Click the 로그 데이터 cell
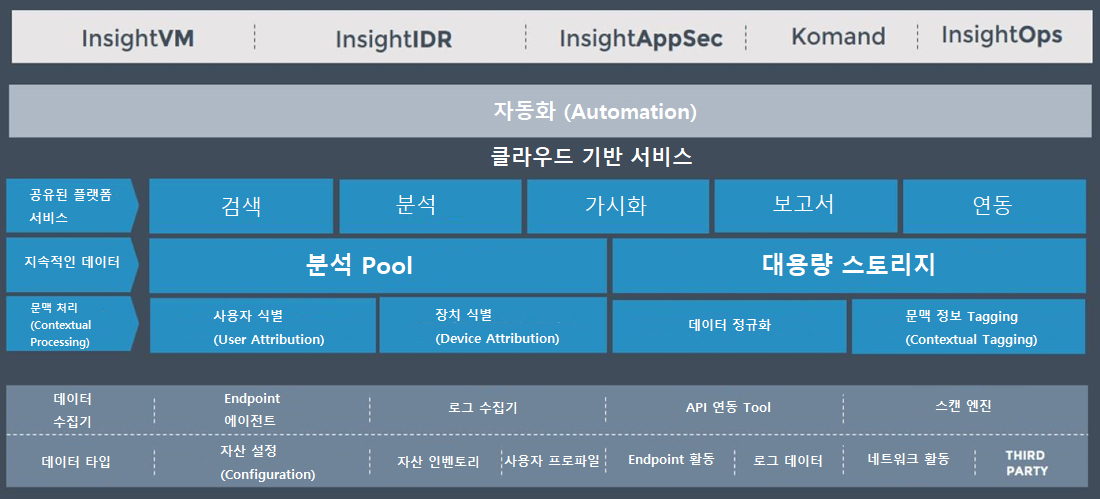The image size is (1100, 499). 788,462
